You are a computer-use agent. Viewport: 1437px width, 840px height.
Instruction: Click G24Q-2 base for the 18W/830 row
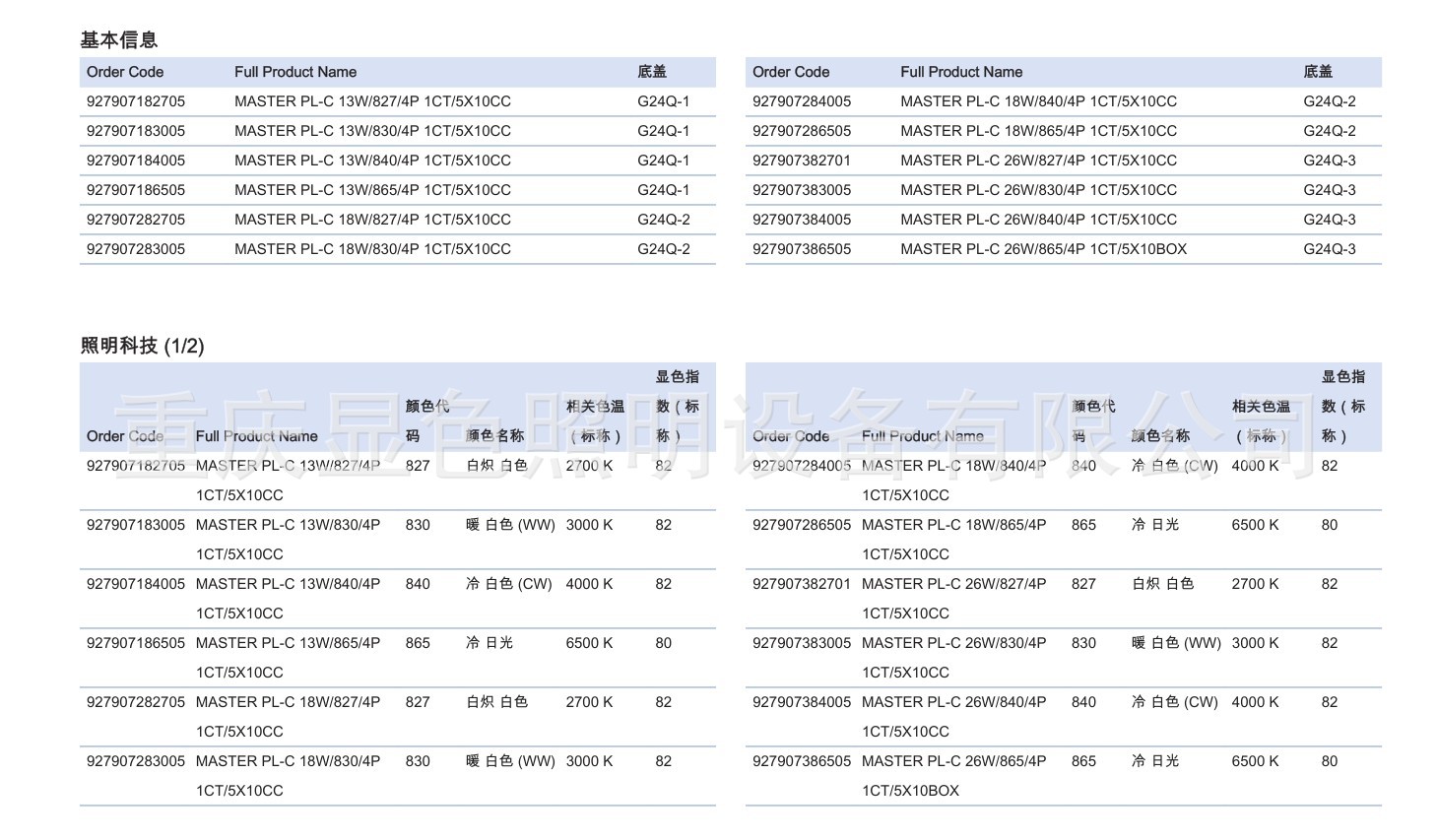click(663, 249)
